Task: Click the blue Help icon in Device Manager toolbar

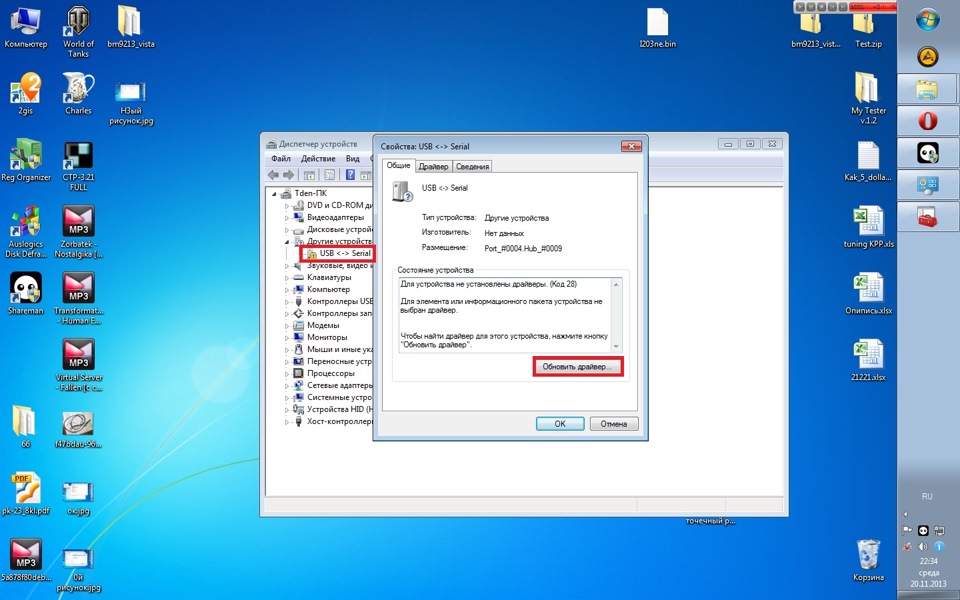Action: tap(350, 175)
